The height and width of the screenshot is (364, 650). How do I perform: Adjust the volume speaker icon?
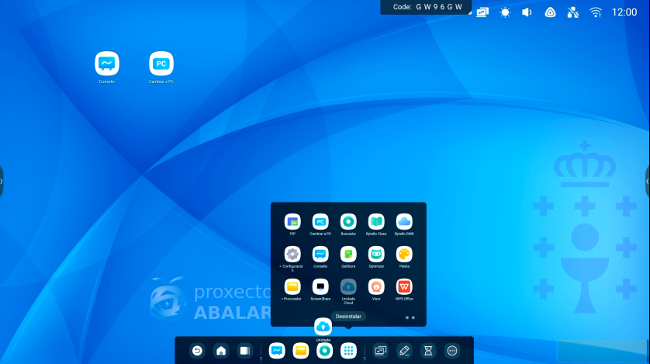(x=527, y=12)
